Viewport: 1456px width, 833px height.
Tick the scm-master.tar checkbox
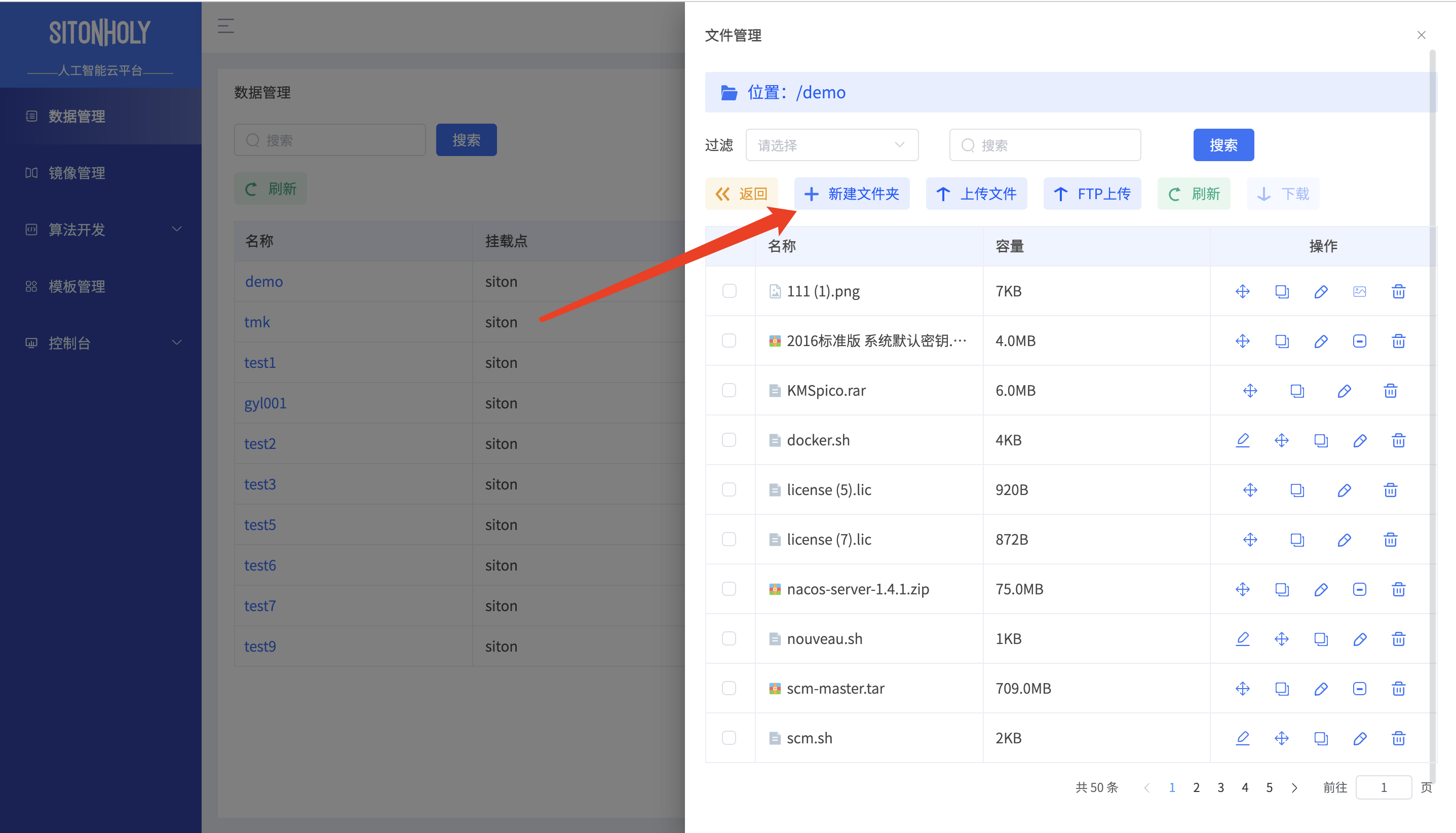pyautogui.click(x=729, y=688)
